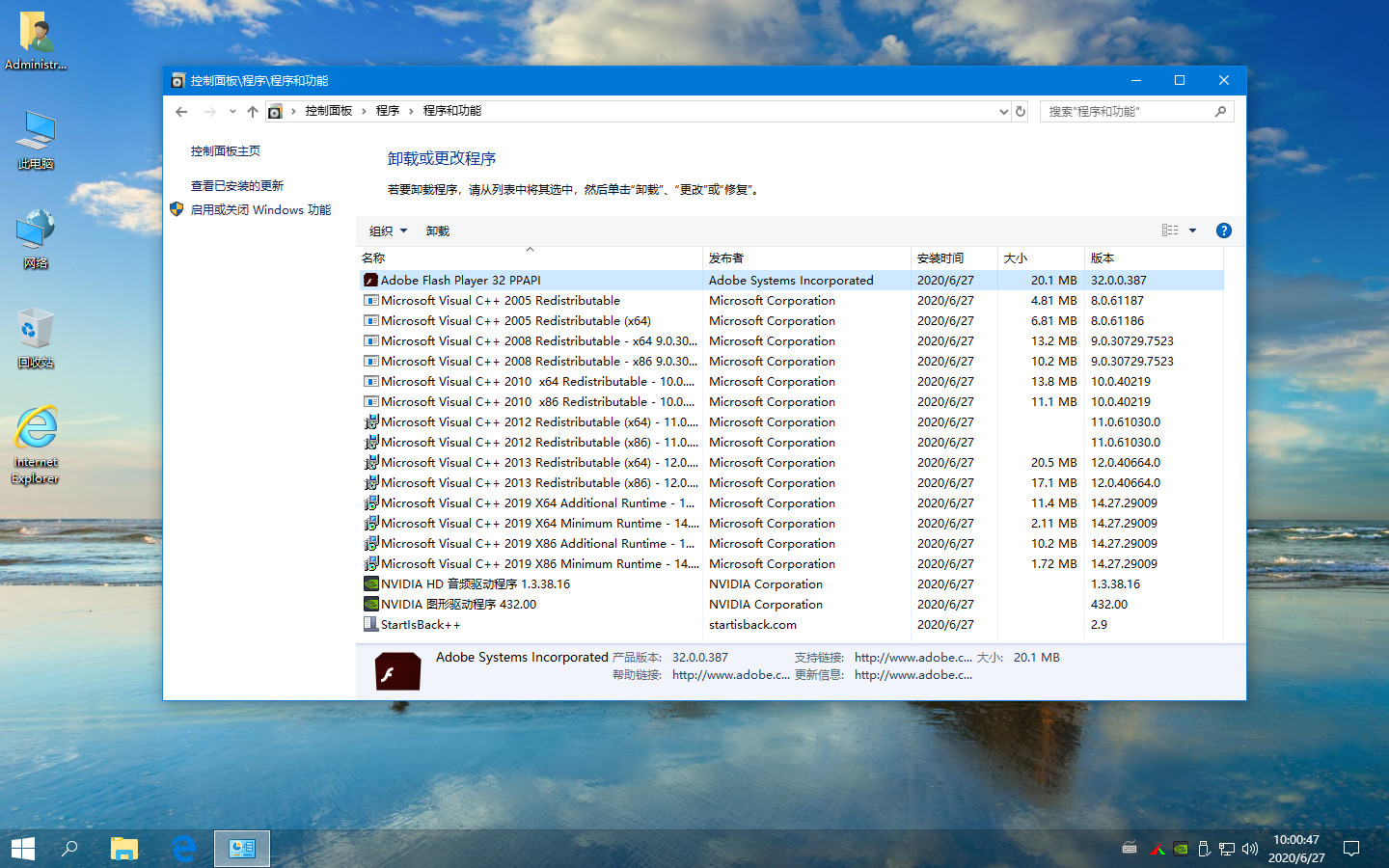Click the change view icon in the toolbar
1389x868 pixels.
pyautogui.click(x=1170, y=231)
